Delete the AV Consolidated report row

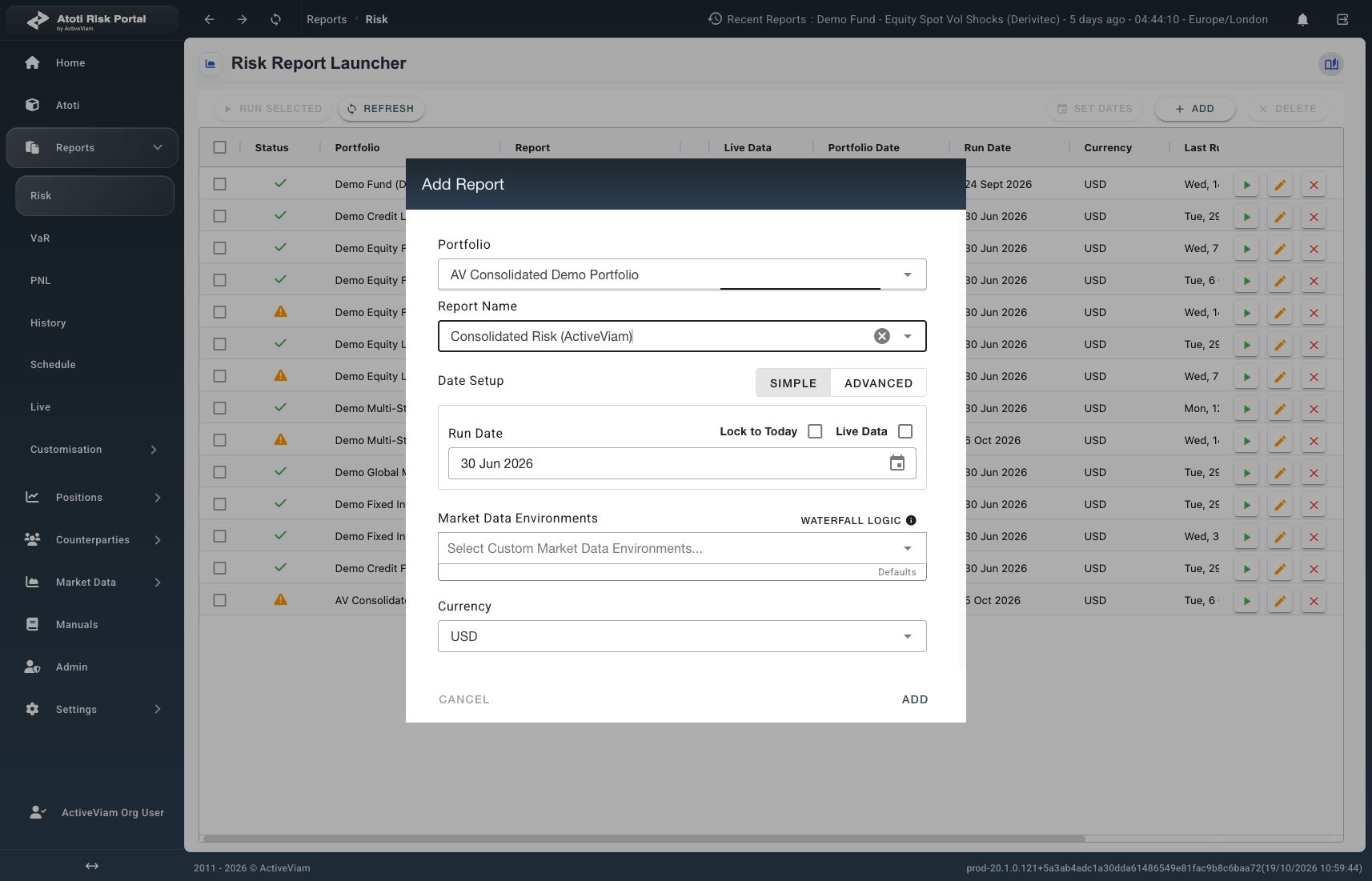(1314, 601)
